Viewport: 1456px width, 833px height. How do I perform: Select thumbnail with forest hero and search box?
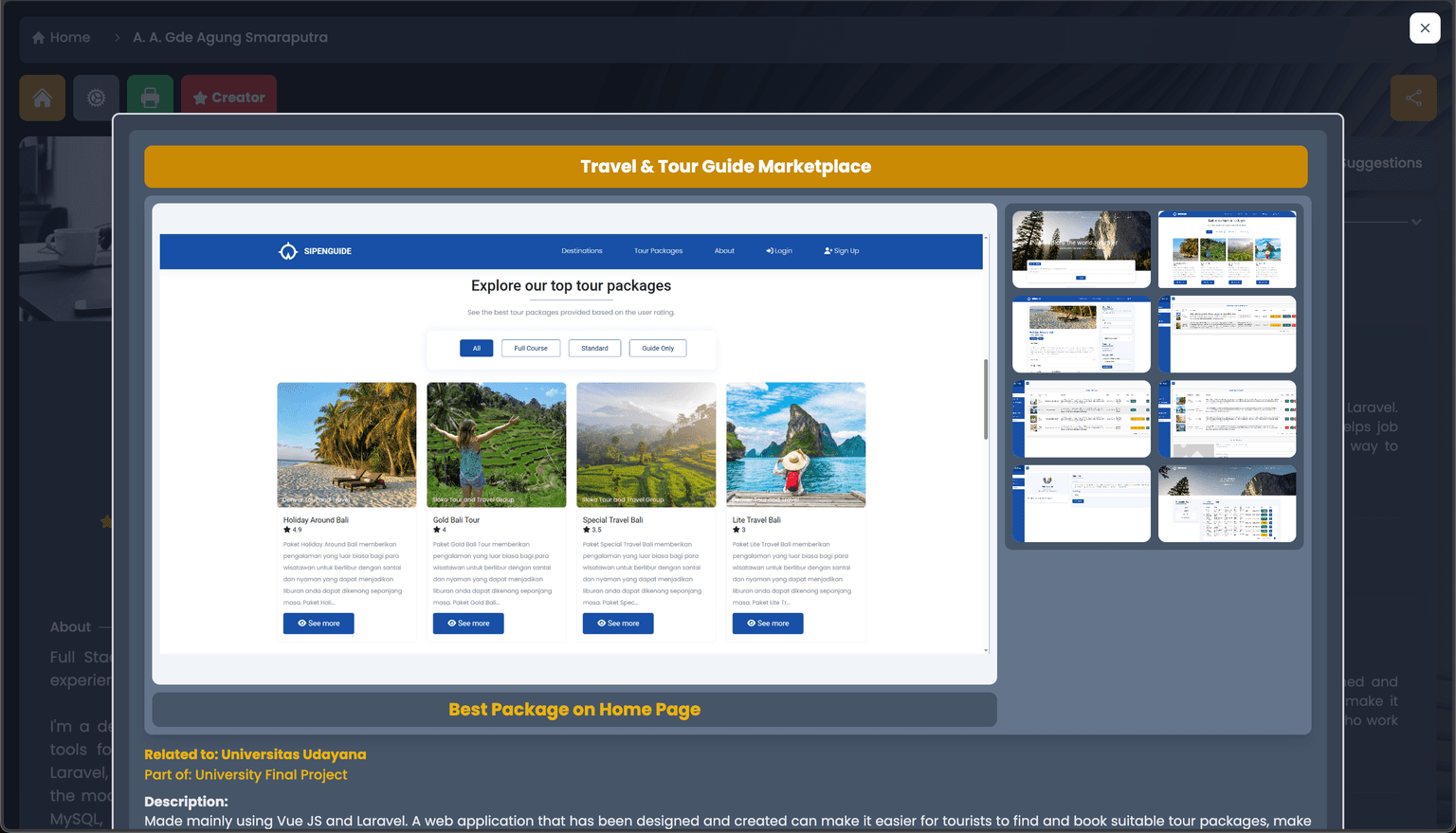coord(1081,249)
